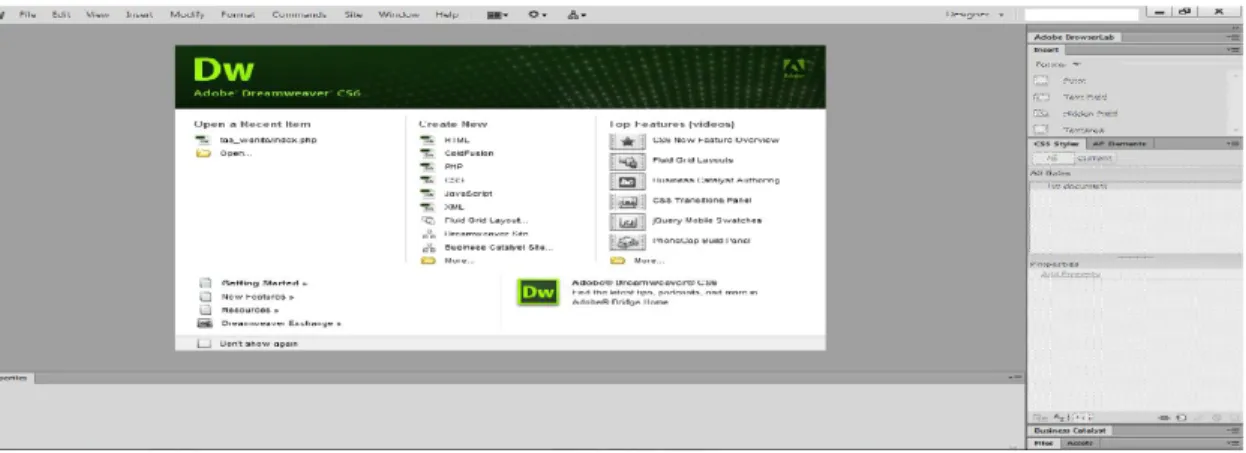Open the Layout dropdown in the menu bar
This screenshot has width=1246, height=453.
498,15
